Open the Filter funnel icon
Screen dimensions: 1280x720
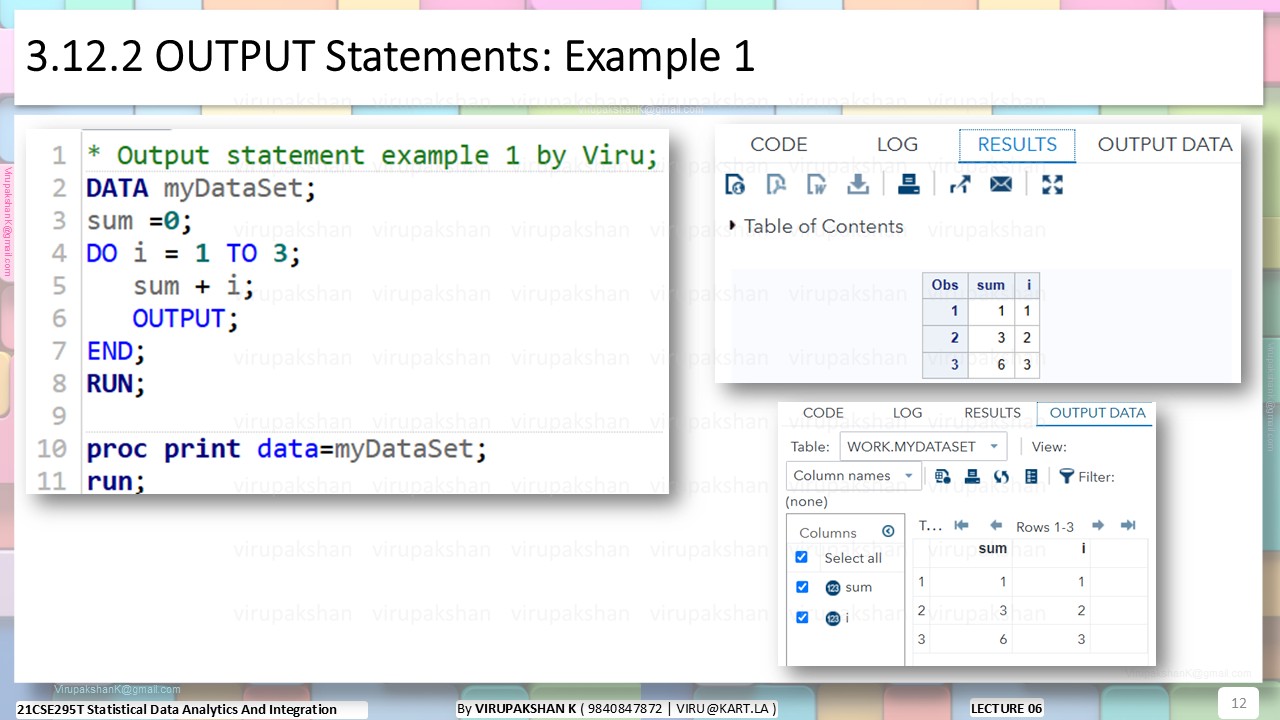click(1066, 477)
